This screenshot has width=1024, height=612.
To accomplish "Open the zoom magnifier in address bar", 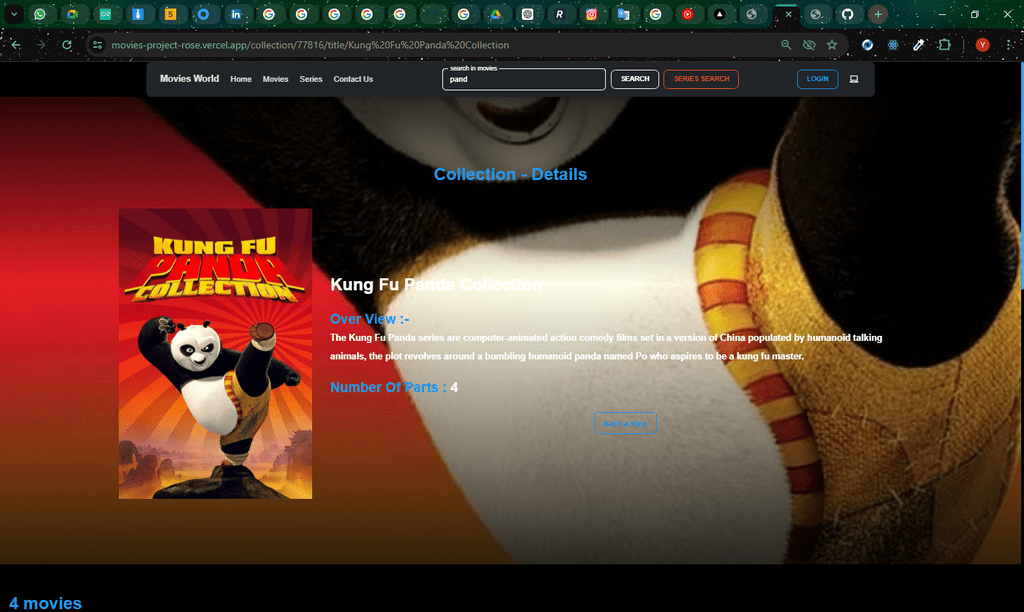I will (x=786, y=45).
